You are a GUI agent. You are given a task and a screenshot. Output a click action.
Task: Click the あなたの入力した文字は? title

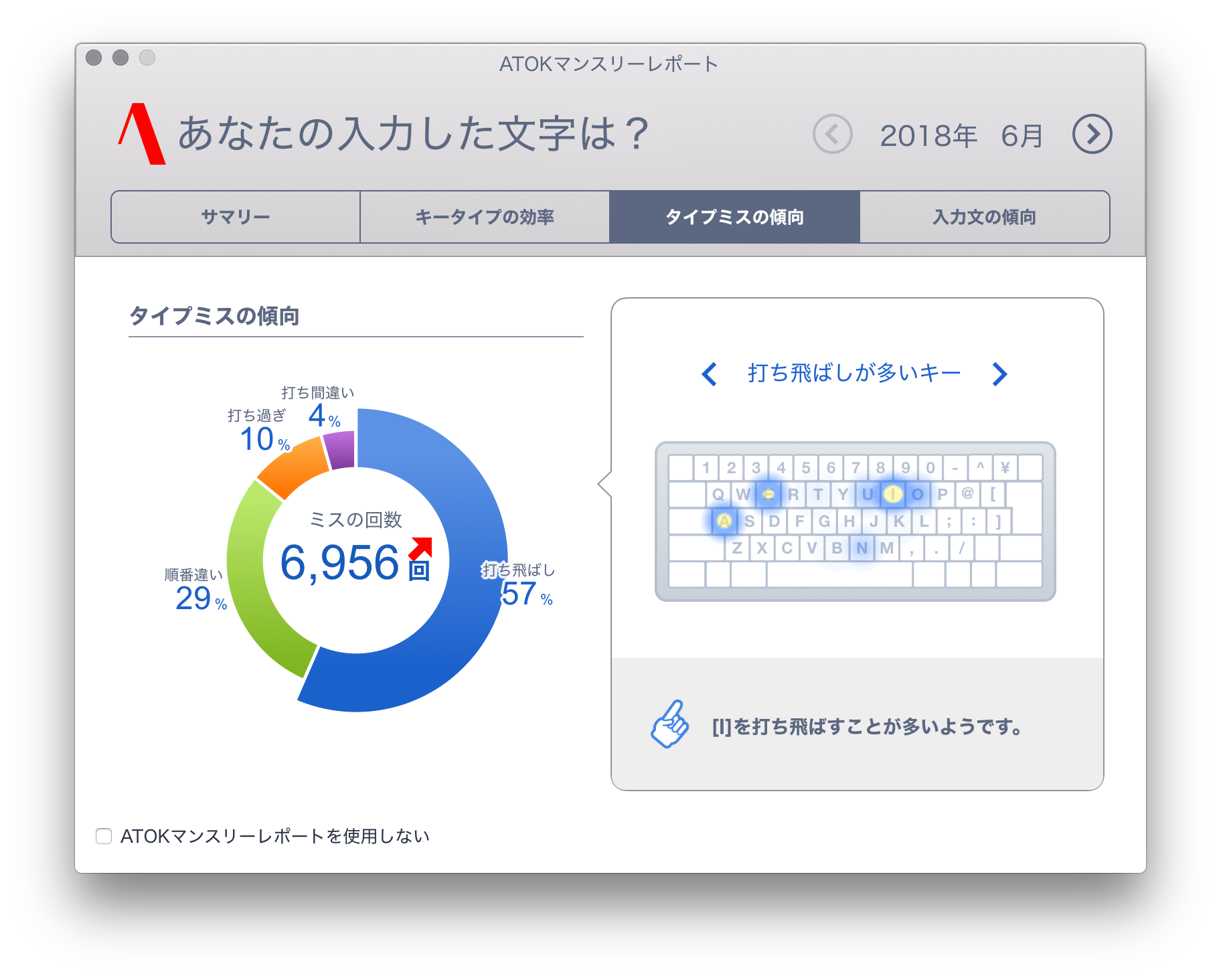(413, 133)
